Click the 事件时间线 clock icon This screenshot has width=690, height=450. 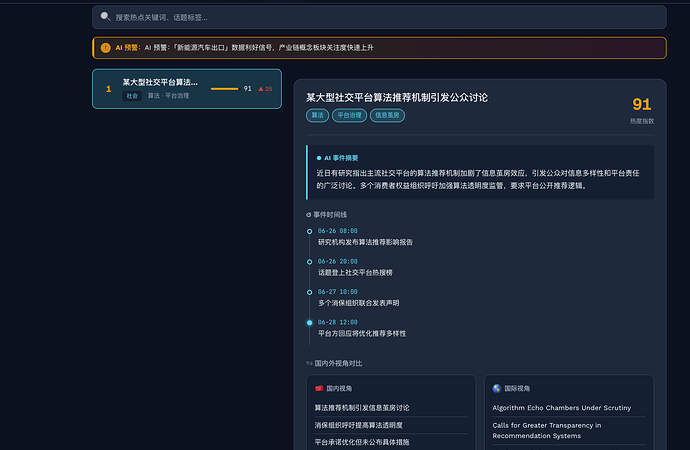point(308,215)
